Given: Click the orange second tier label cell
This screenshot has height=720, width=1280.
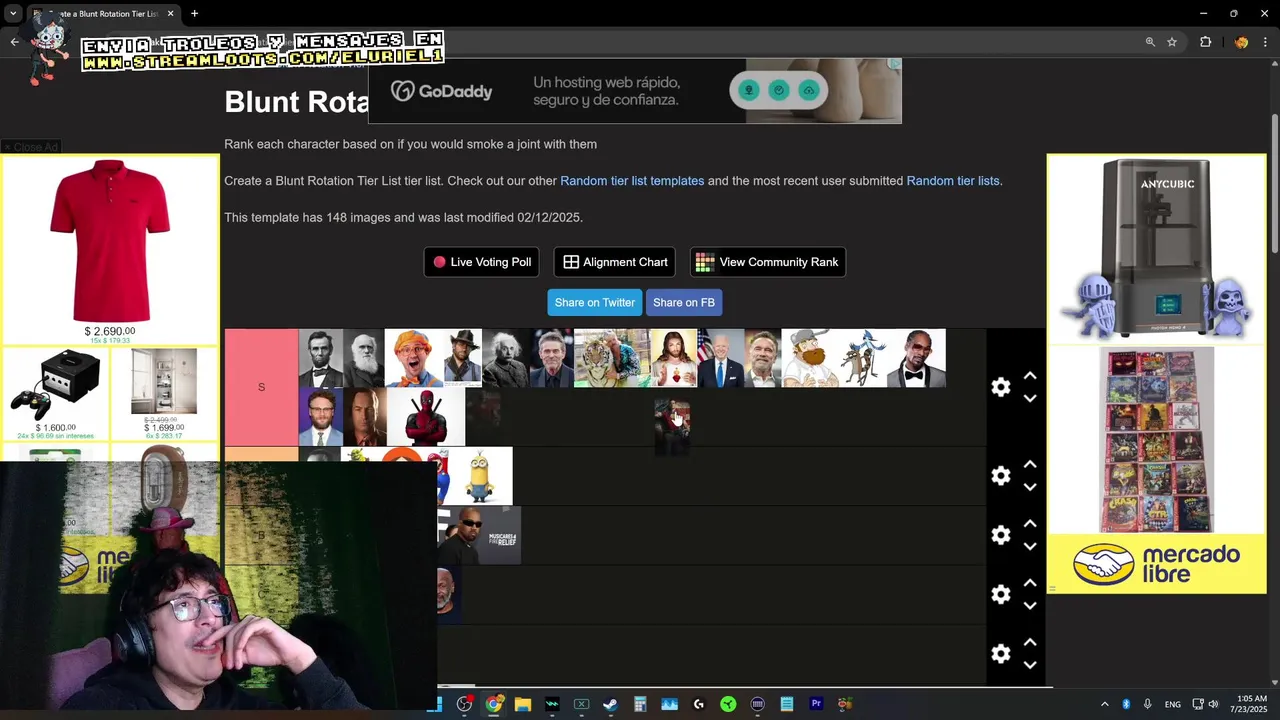Looking at the screenshot, I should (261, 454).
